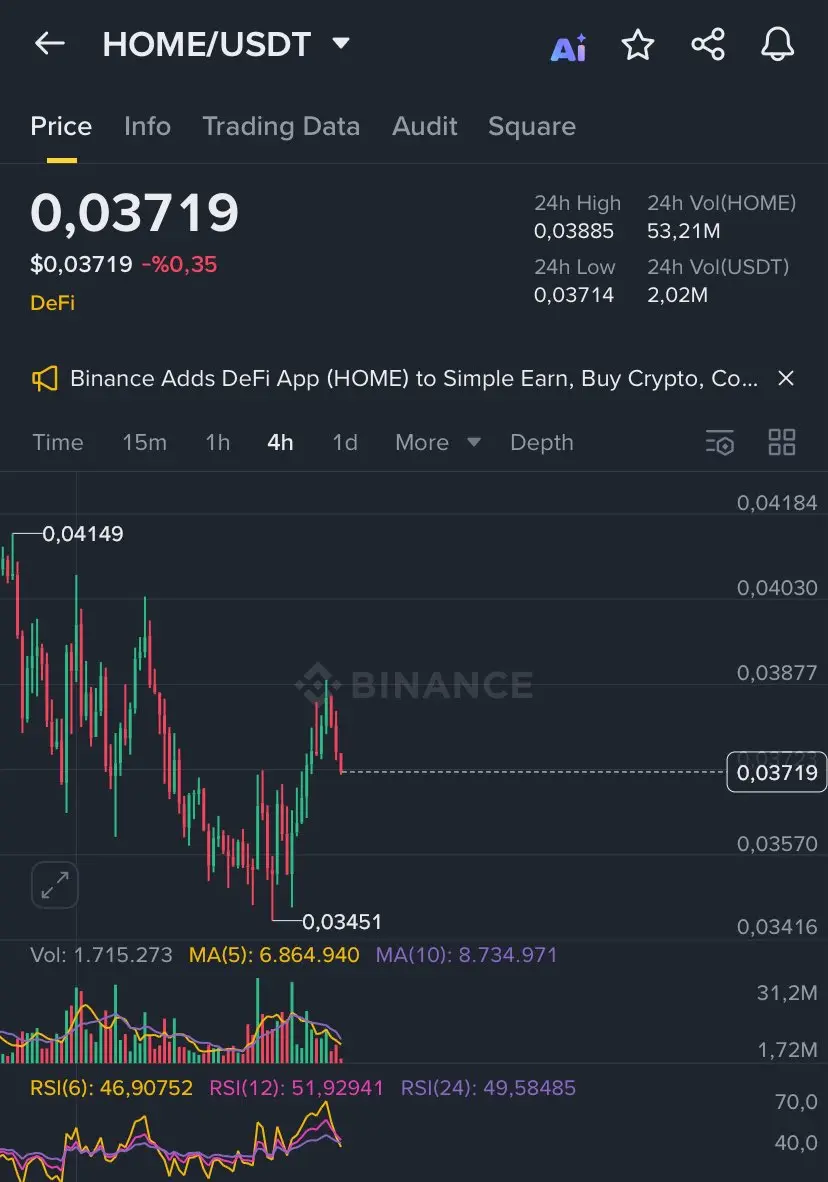This screenshot has height=1182, width=828.
Task: Open chart indicator settings icon
Action: coord(720,442)
